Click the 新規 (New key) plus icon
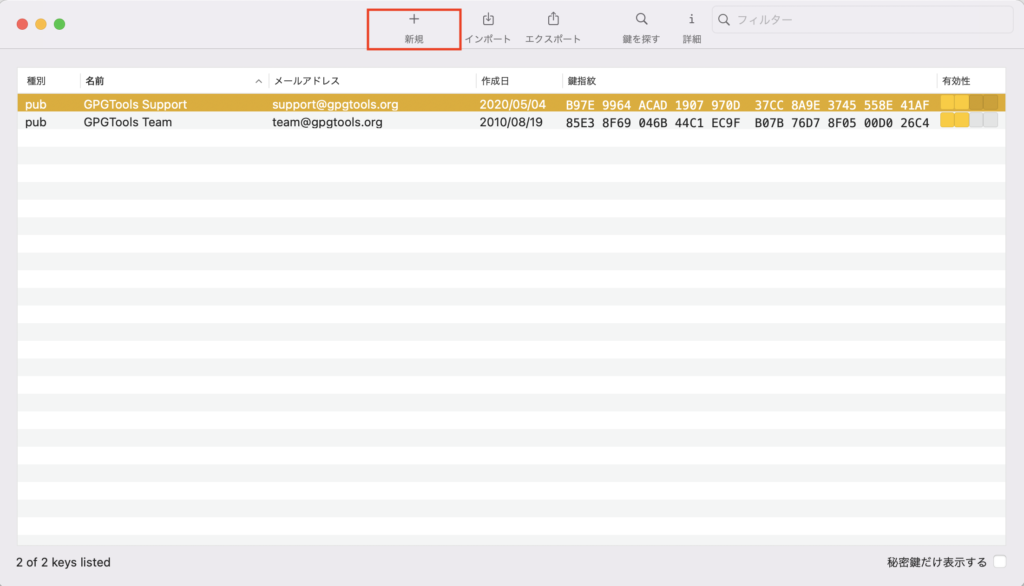The height and width of the screenshot is (586, 1024). tap(414, 20)
